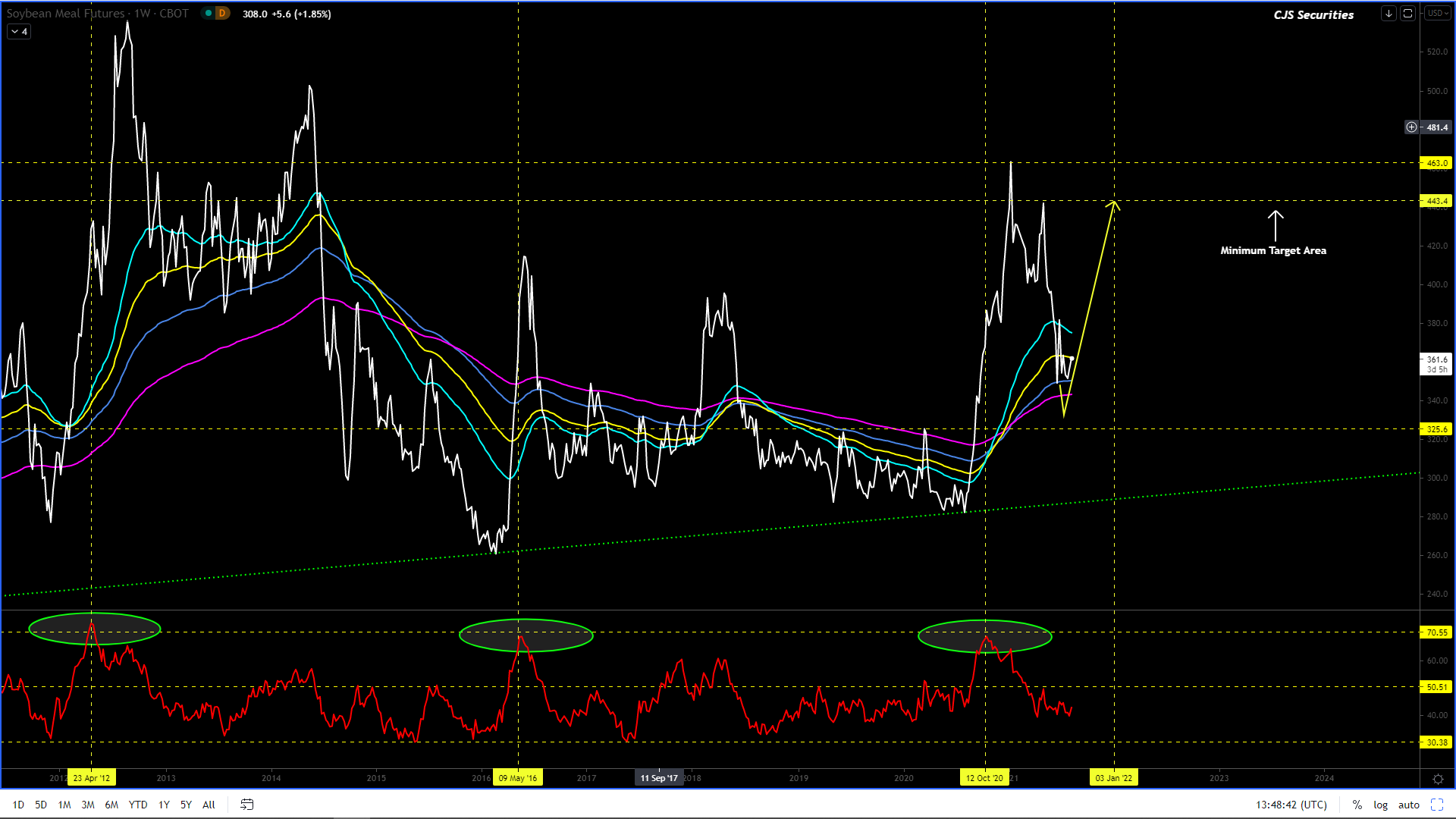Toggle percent scale mode

[1357, 805]
